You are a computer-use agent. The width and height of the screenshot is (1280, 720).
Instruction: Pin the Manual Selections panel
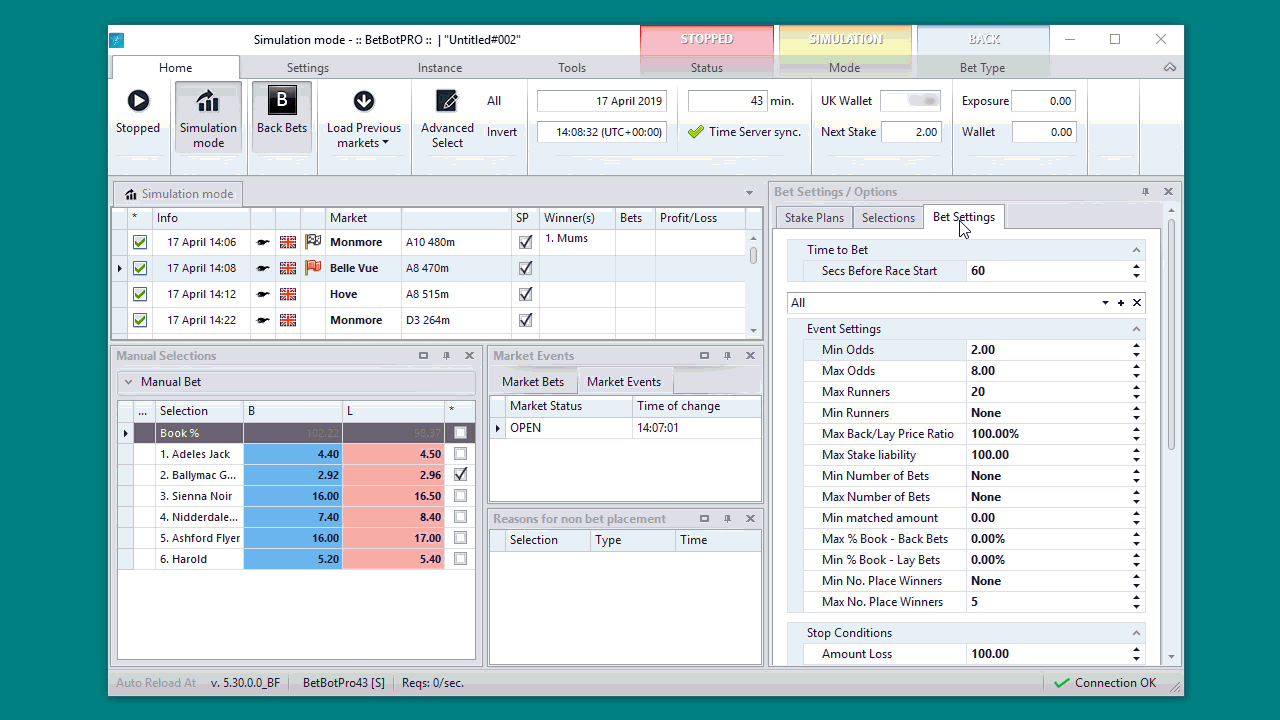[447, 356]
